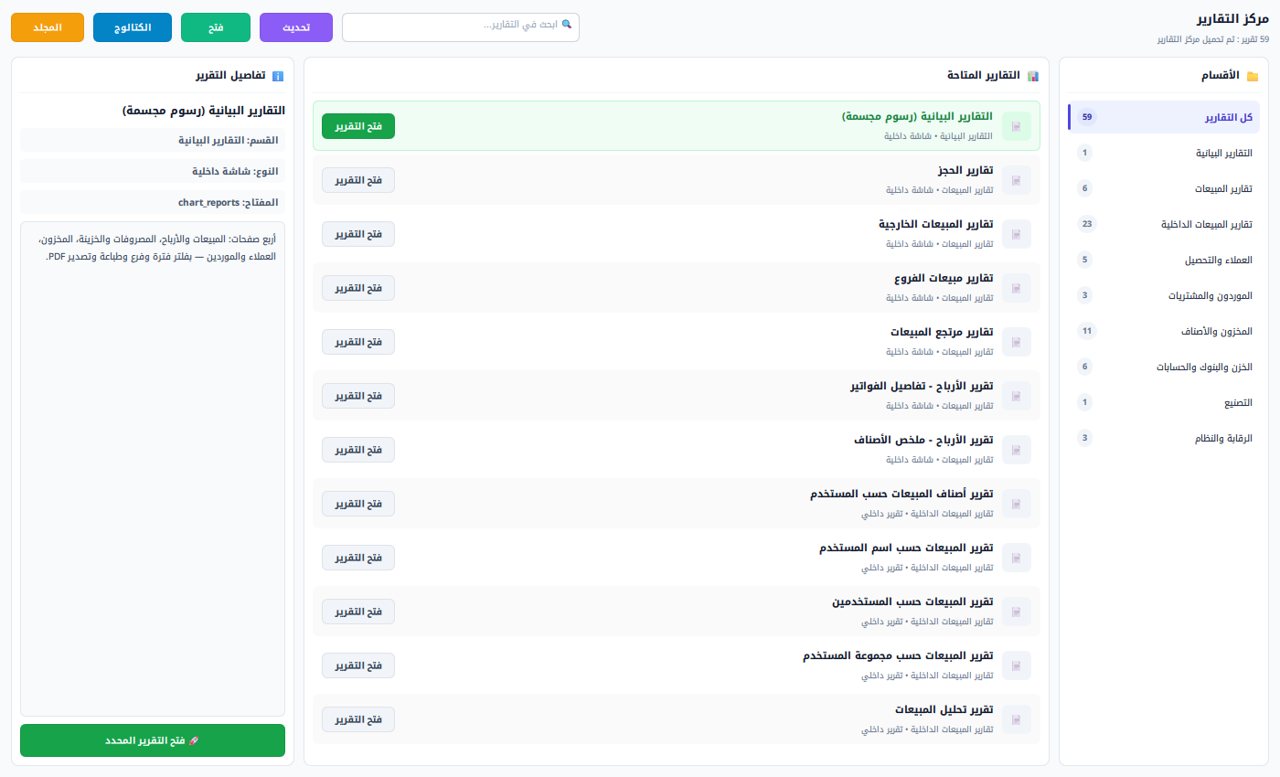Click the folder icon of الأقسام panel
This screenshot has height=777, width=1280.
tap(1253, 76)
